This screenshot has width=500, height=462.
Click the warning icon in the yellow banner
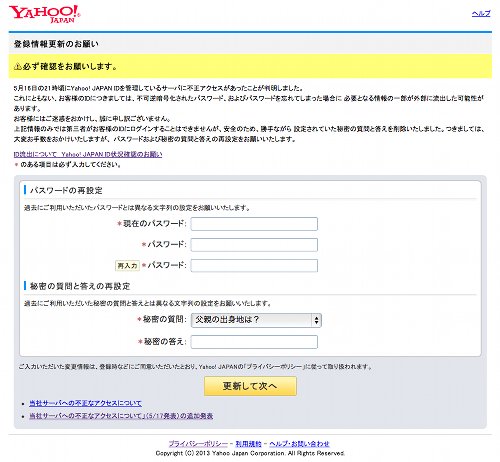click(x=18, y=66)
